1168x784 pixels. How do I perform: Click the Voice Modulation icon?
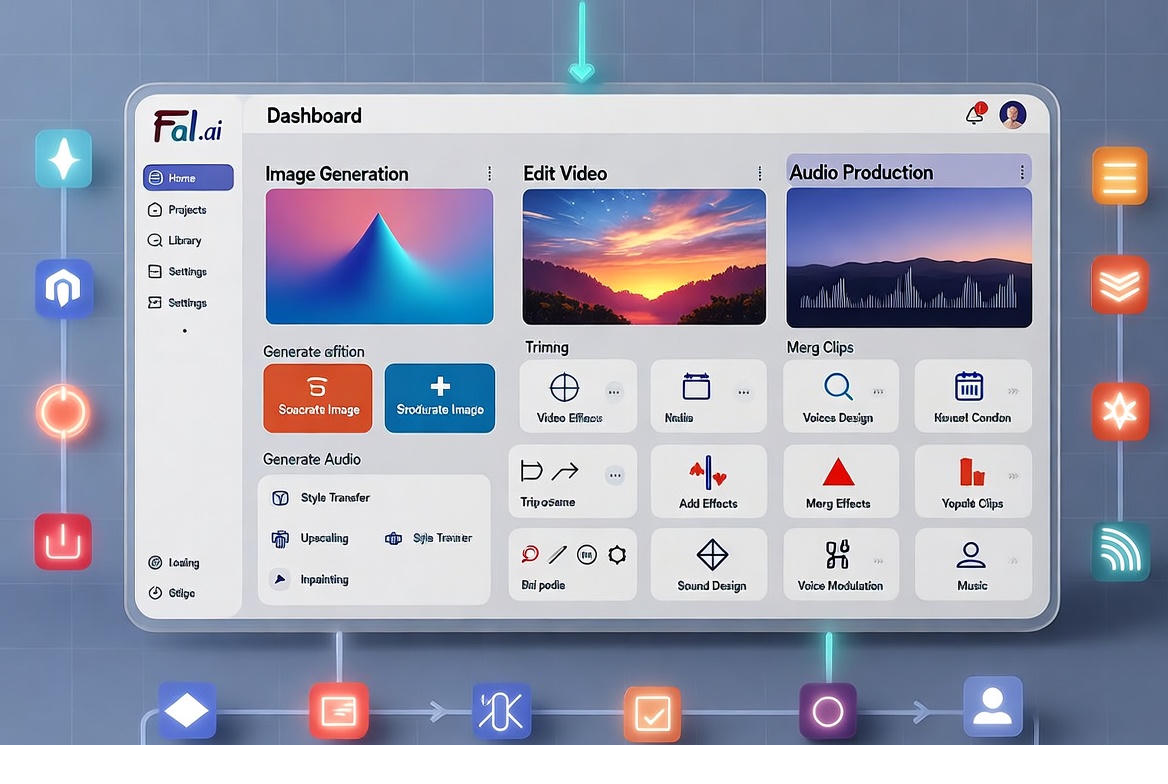(x=840, y=555)
